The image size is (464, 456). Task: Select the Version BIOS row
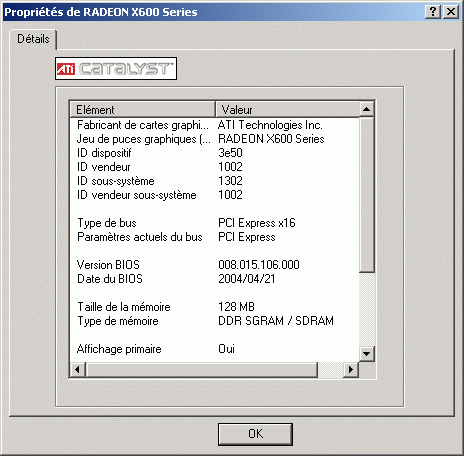(x=215, y=265)
